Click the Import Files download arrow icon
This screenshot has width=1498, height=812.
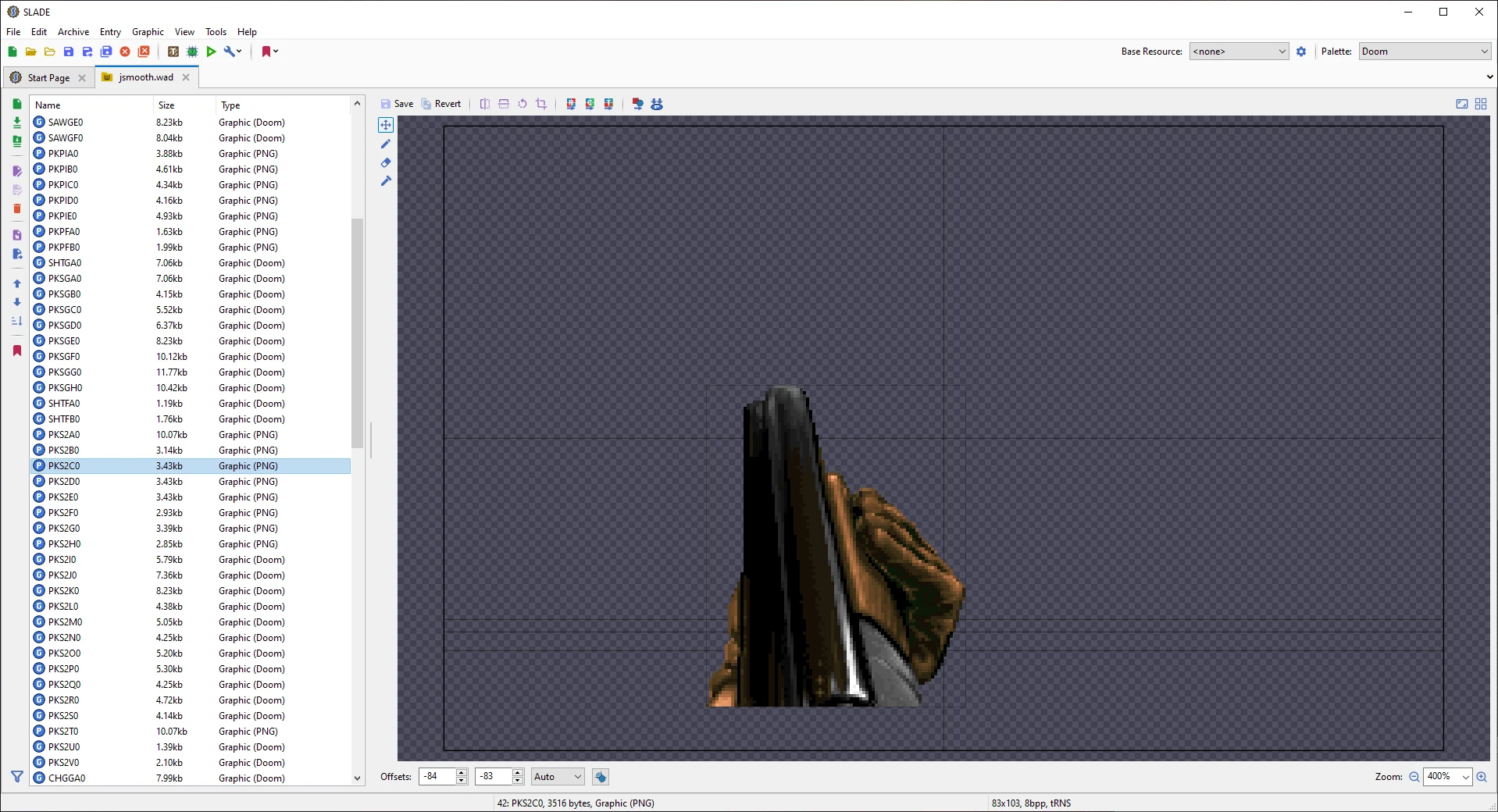pos(17,123)
